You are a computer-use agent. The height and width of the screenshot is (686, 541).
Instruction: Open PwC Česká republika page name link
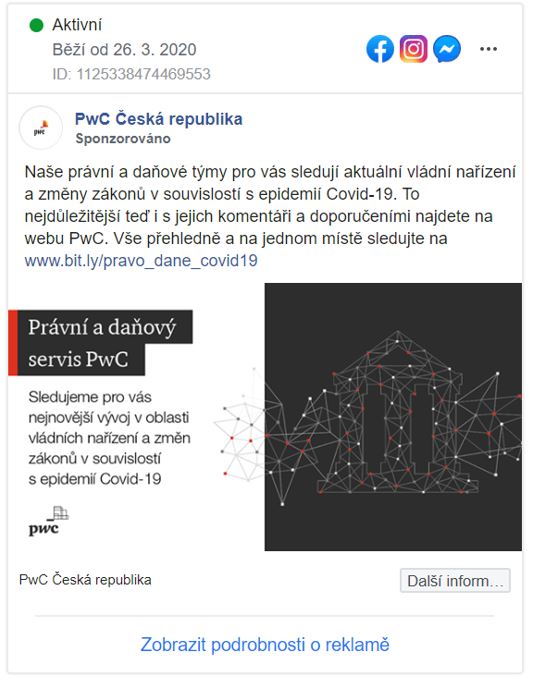[159, 119]
